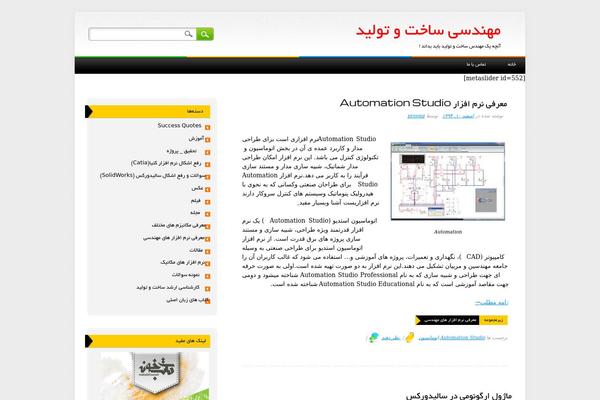
Task: Open the آموزش category
Action: 196,138
